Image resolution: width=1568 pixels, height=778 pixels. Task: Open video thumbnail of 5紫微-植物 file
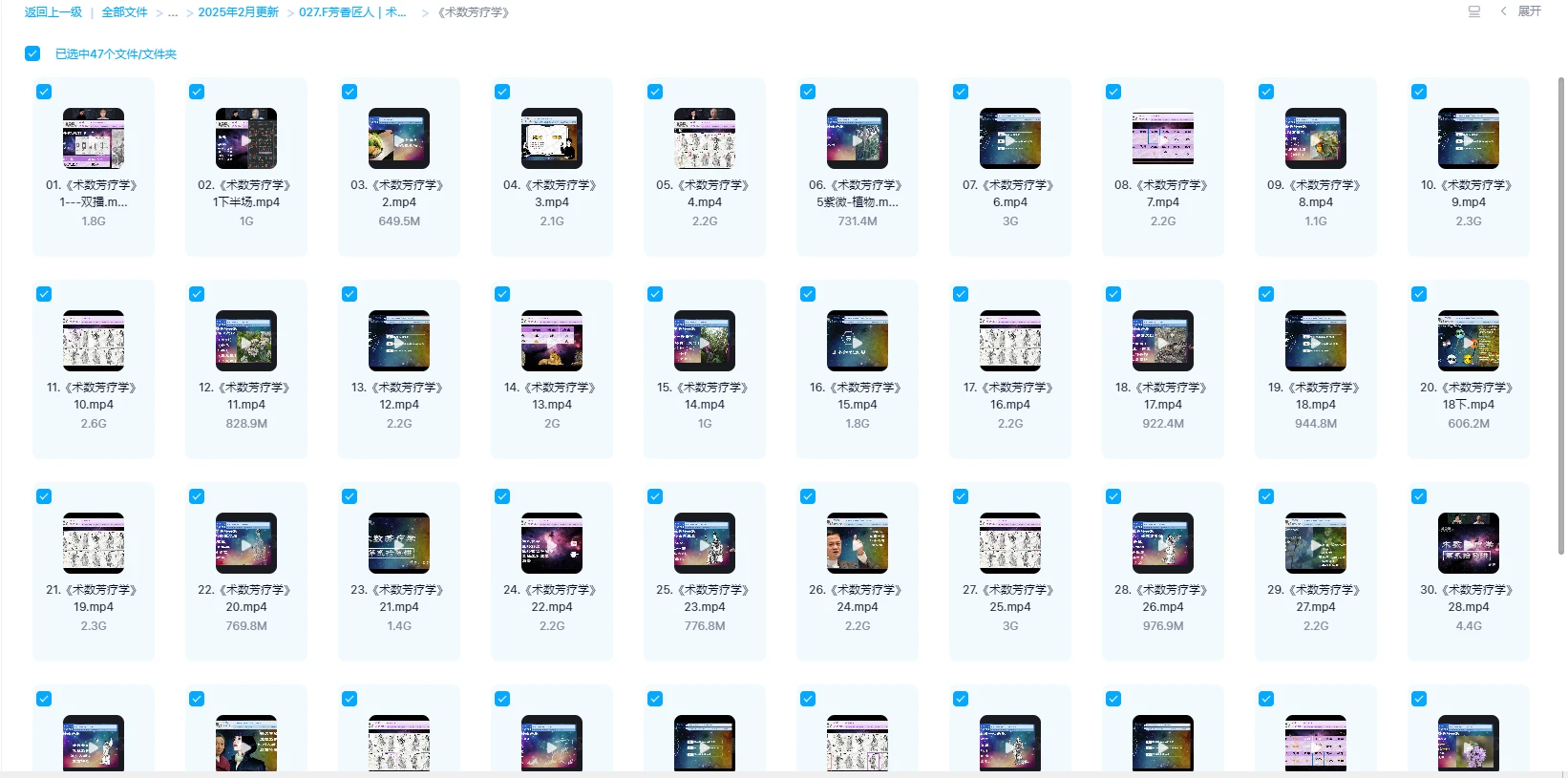point(858,138)
